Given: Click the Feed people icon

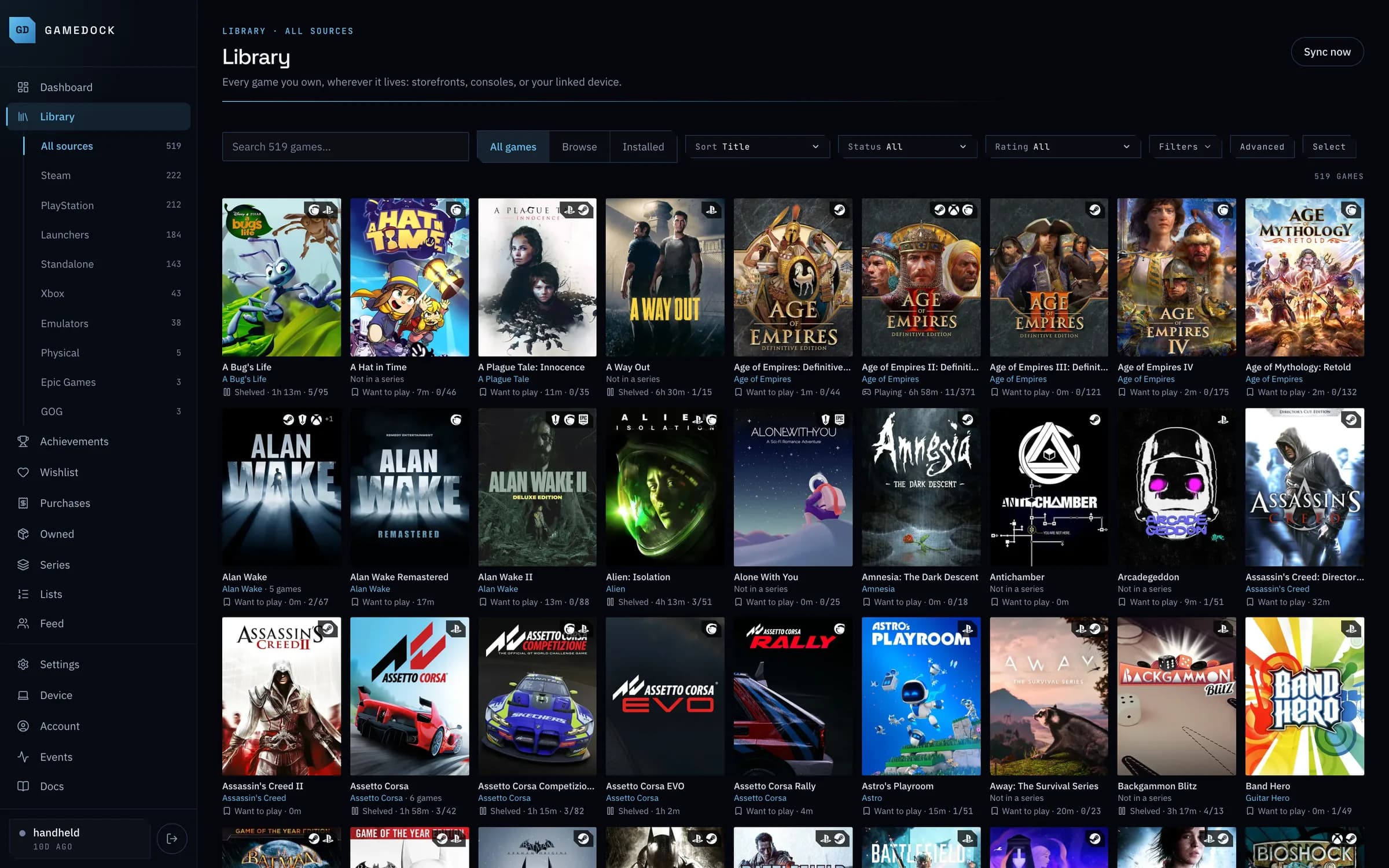Looking at the screenshot, I should [x=23, y=624].
